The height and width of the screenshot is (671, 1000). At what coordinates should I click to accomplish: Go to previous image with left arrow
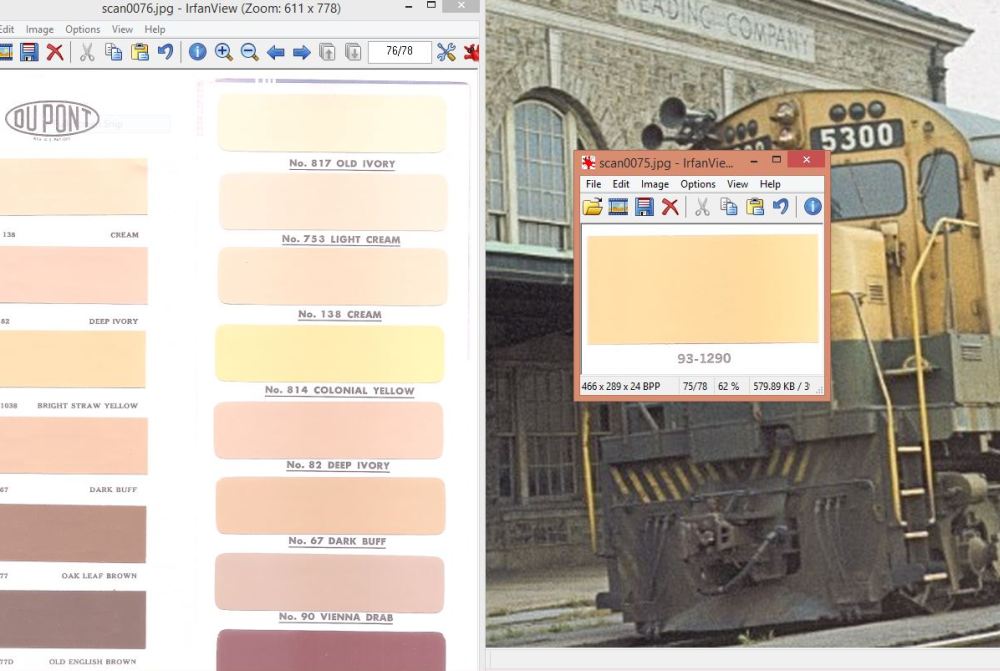pos(276,52)
